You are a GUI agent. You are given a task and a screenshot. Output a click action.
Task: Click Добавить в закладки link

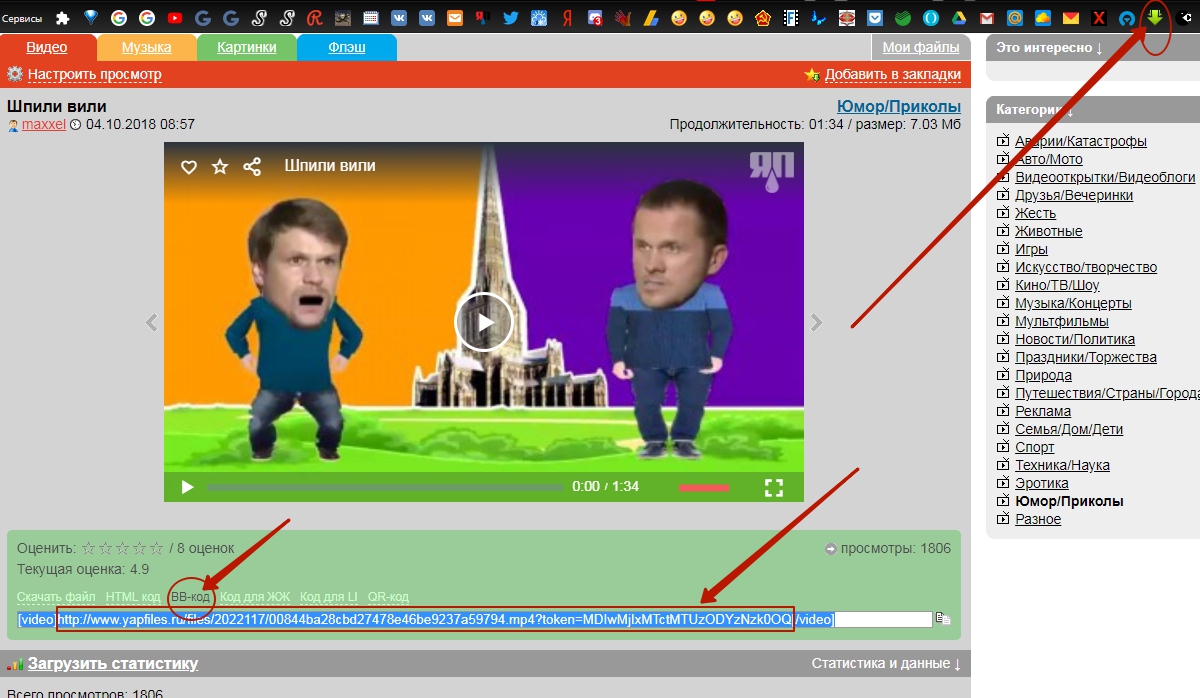click(x=893, y=74)
